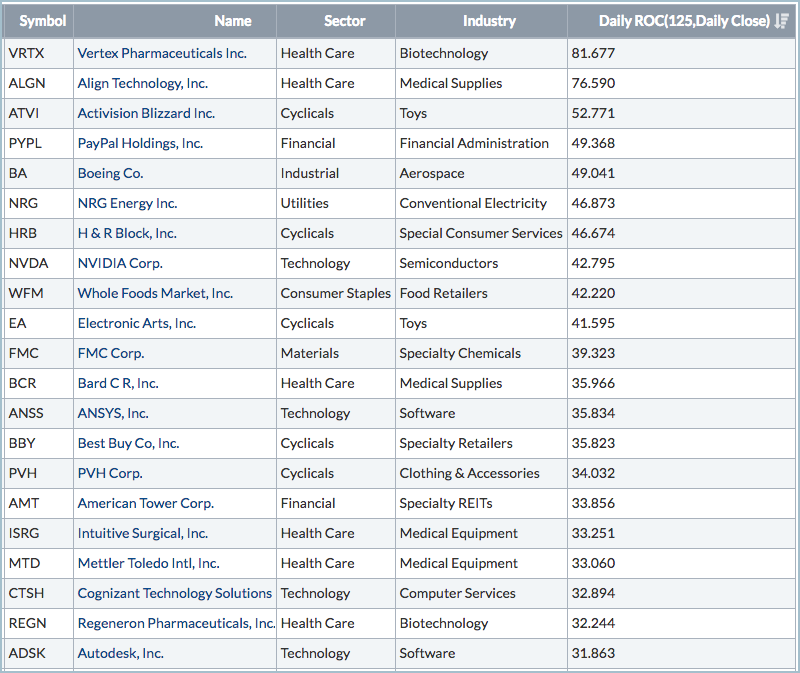Sort table by Sector column header
The width and height of the screenshot is (800, 673).
(x=344, y=21)
